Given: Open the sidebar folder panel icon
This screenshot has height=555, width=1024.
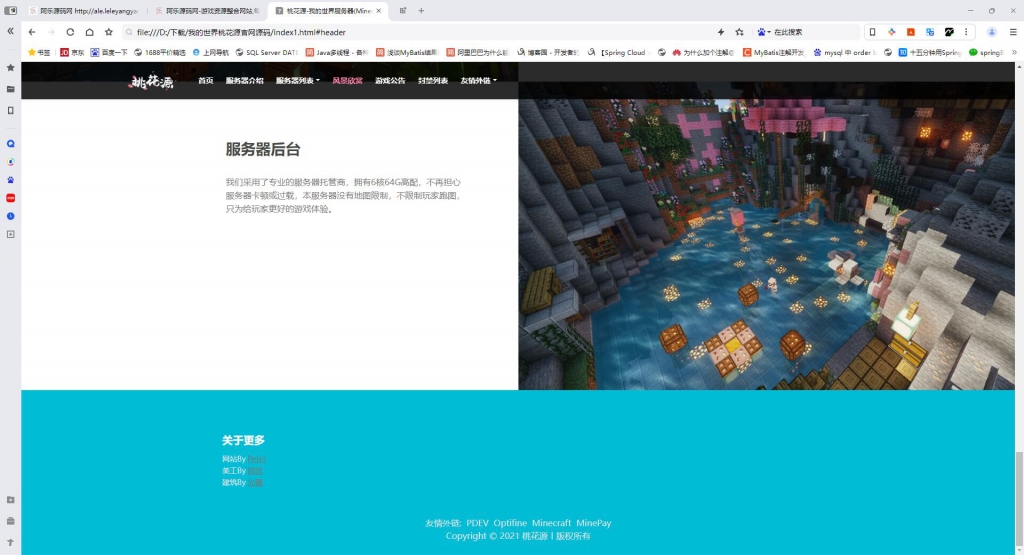Looking at the screenshot, I should click(10, 89).
